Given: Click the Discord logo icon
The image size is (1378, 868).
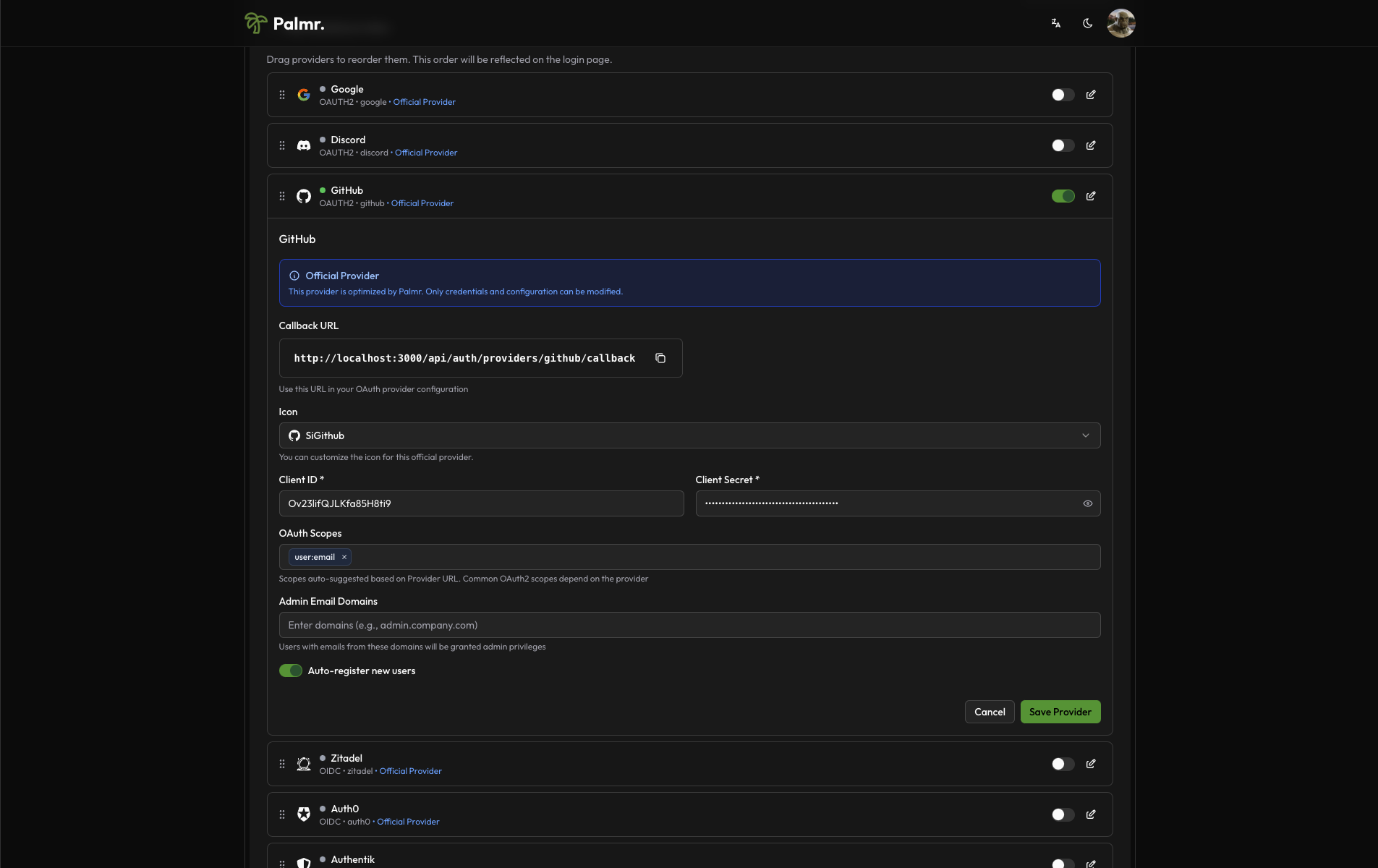Looking at the screenshot, I should pos(304,145).
